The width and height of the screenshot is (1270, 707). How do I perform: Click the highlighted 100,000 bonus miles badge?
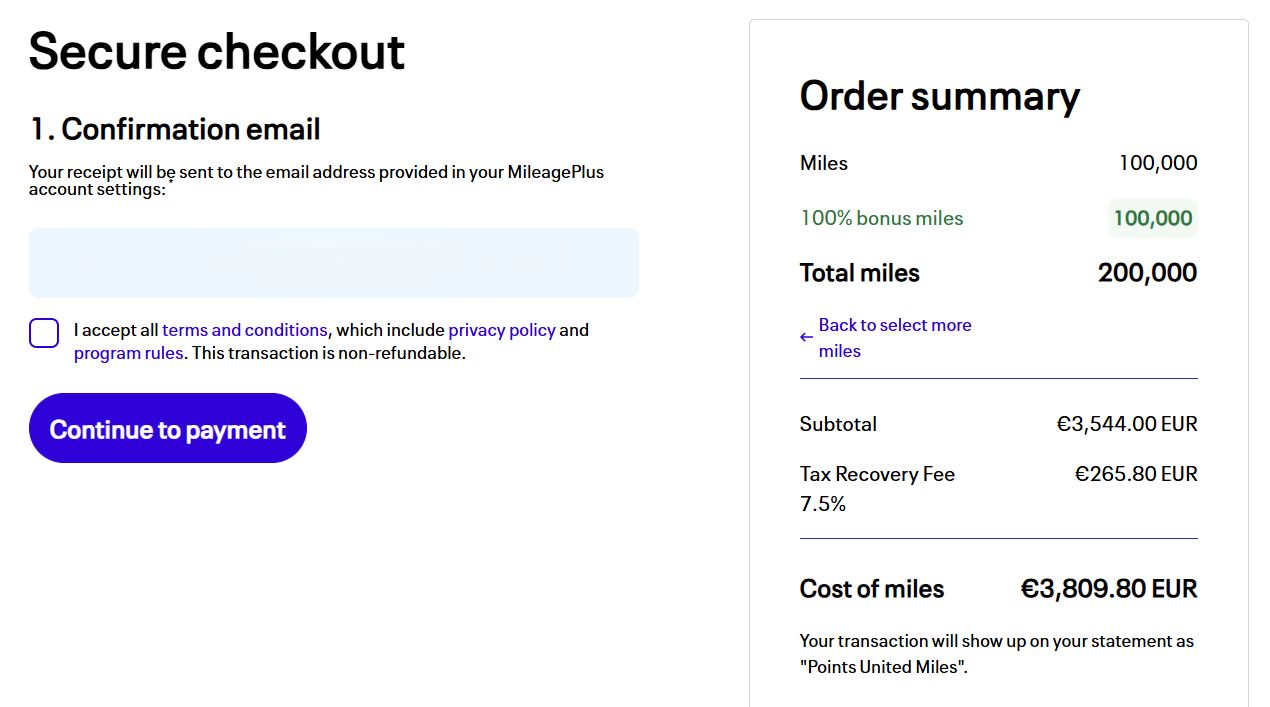pyautogui.click(x=1153, y=217)
